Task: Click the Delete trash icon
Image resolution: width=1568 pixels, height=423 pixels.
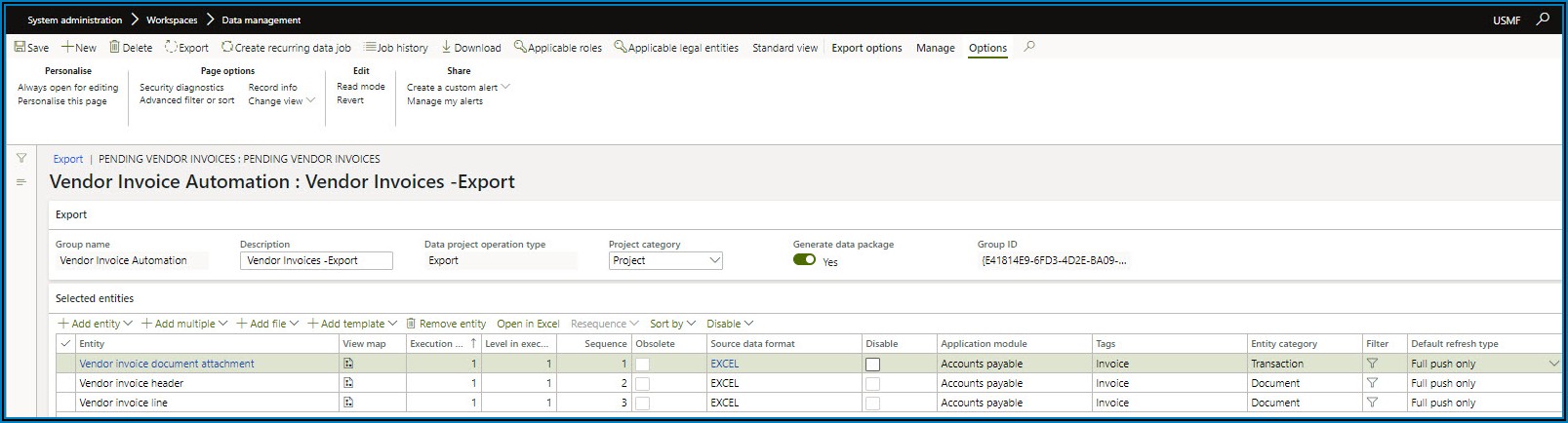Action: 114,47
